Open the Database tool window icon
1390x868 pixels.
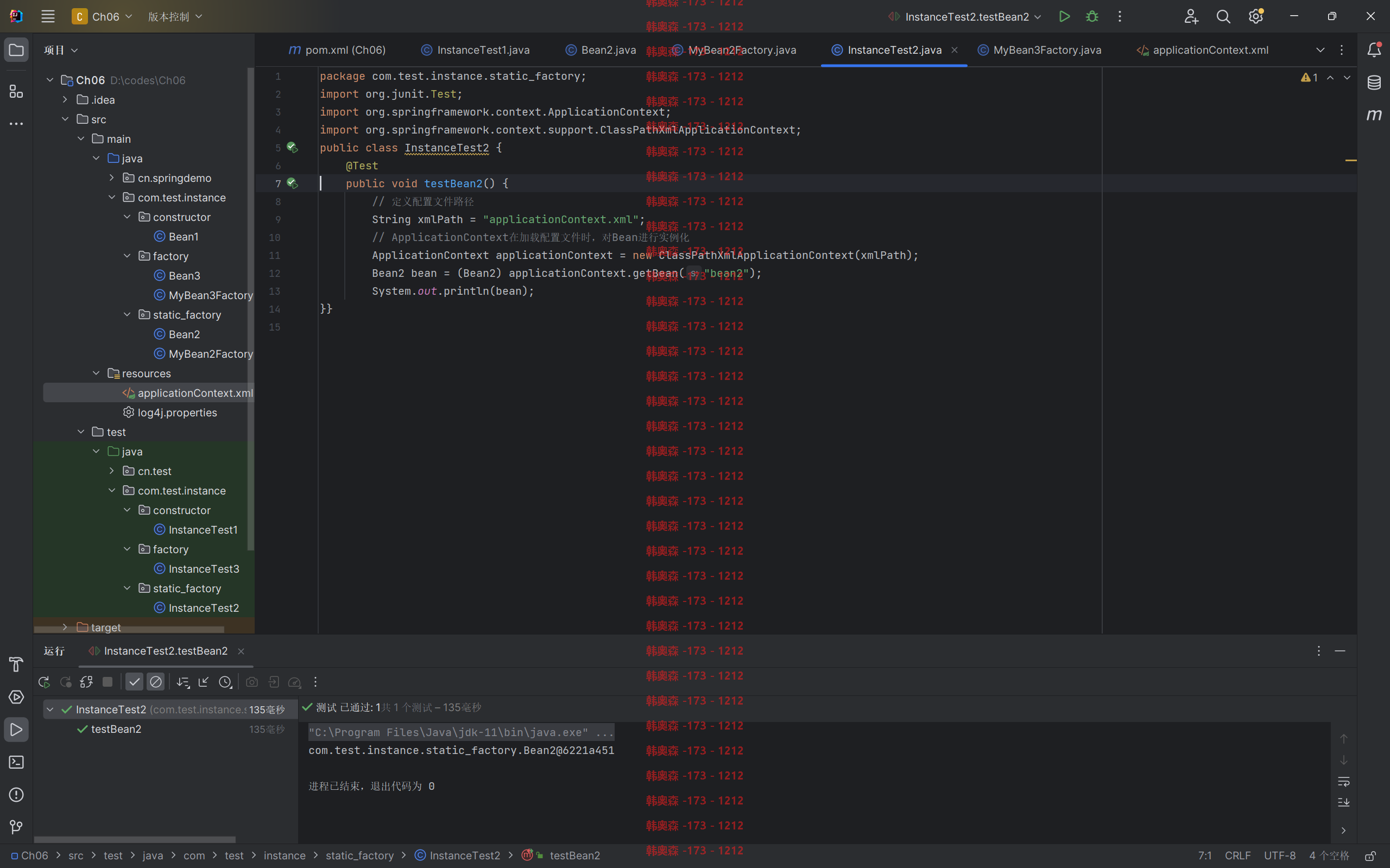(1374, 83)
